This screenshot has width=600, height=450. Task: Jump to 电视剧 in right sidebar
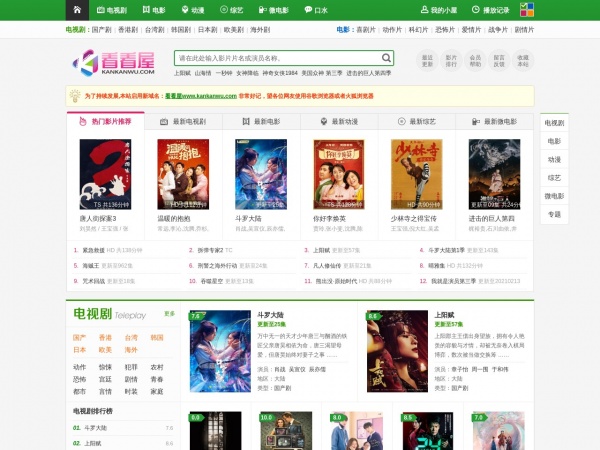point(554,123)
